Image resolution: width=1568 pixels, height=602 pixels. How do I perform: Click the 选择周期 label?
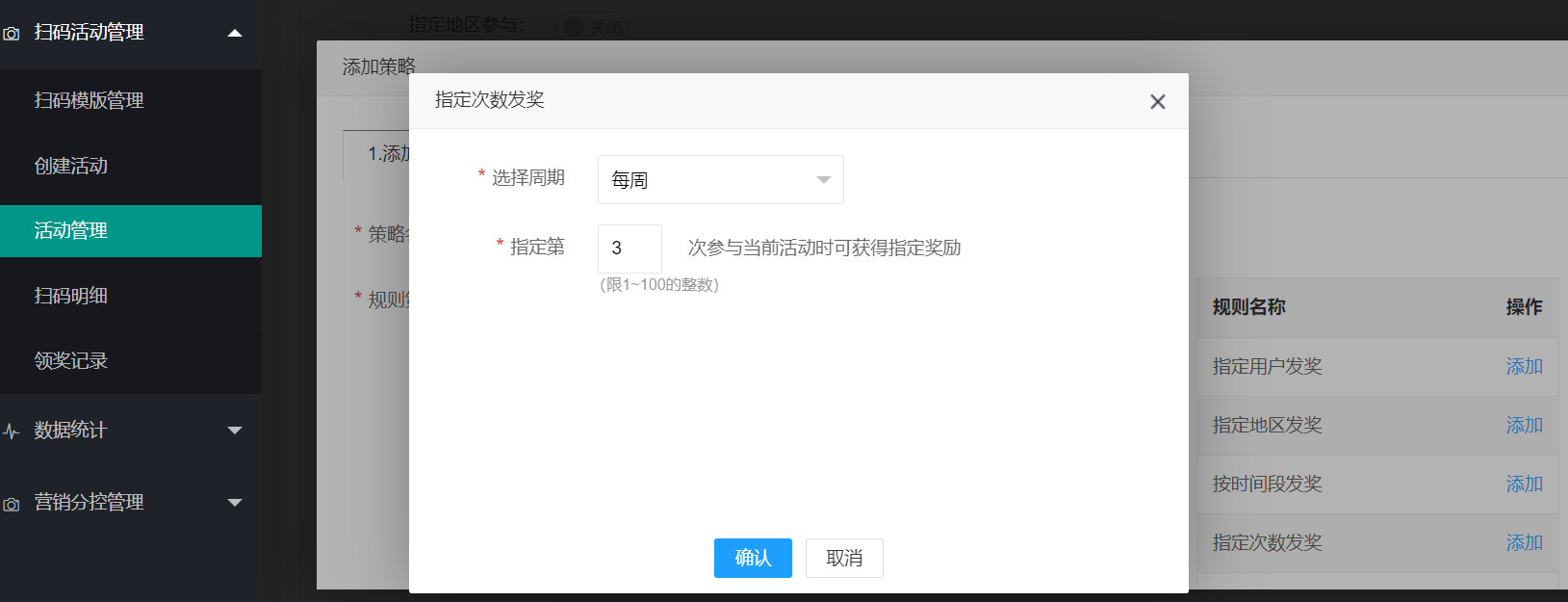click(528, 177)
